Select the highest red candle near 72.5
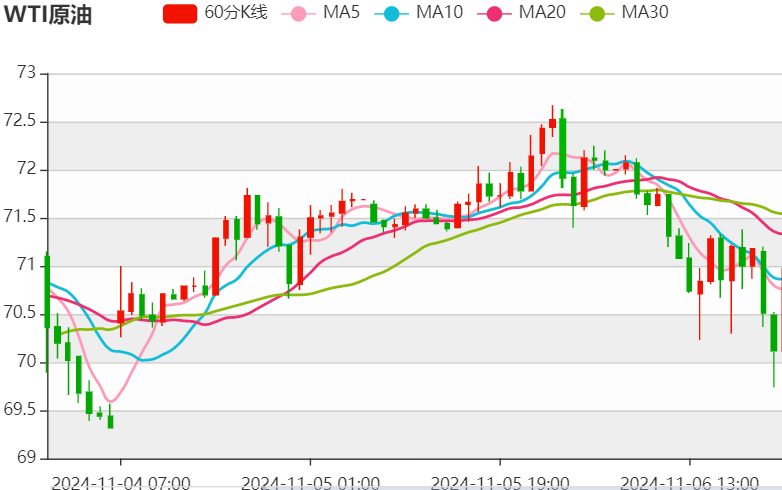 (552, 123)
